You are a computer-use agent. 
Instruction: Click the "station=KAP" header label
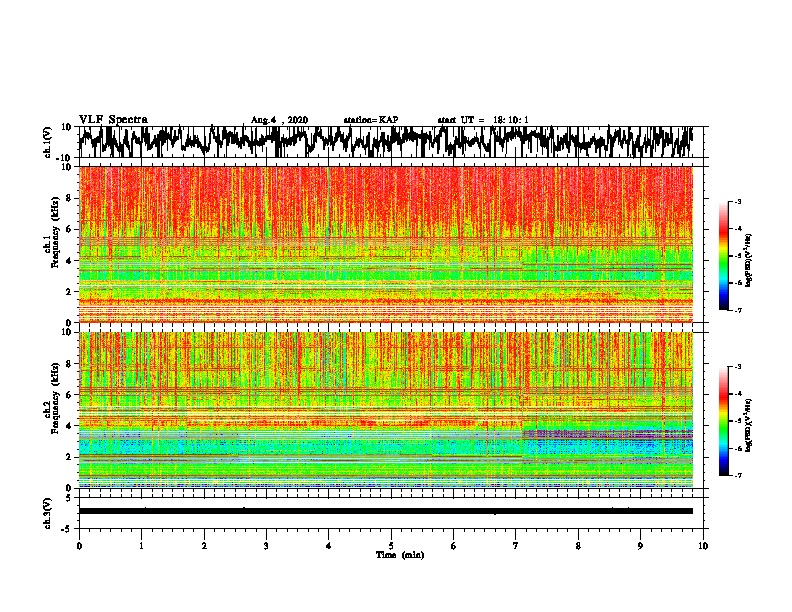[371, 120]
